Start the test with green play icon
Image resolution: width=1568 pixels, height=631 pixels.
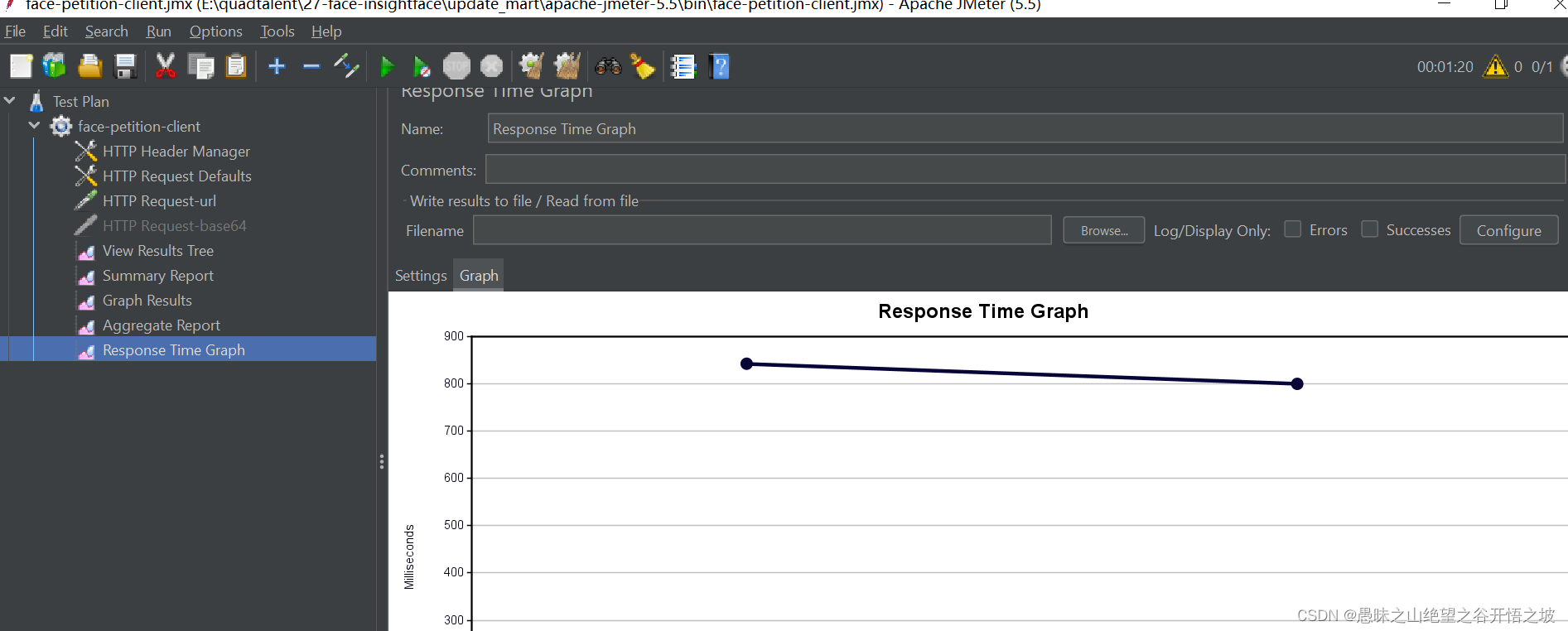click(387, 66)
